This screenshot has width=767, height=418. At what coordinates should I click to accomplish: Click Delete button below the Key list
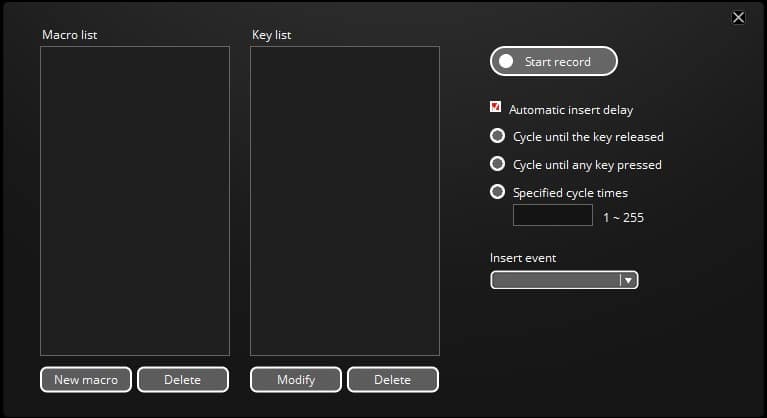(x=392, y=380)
